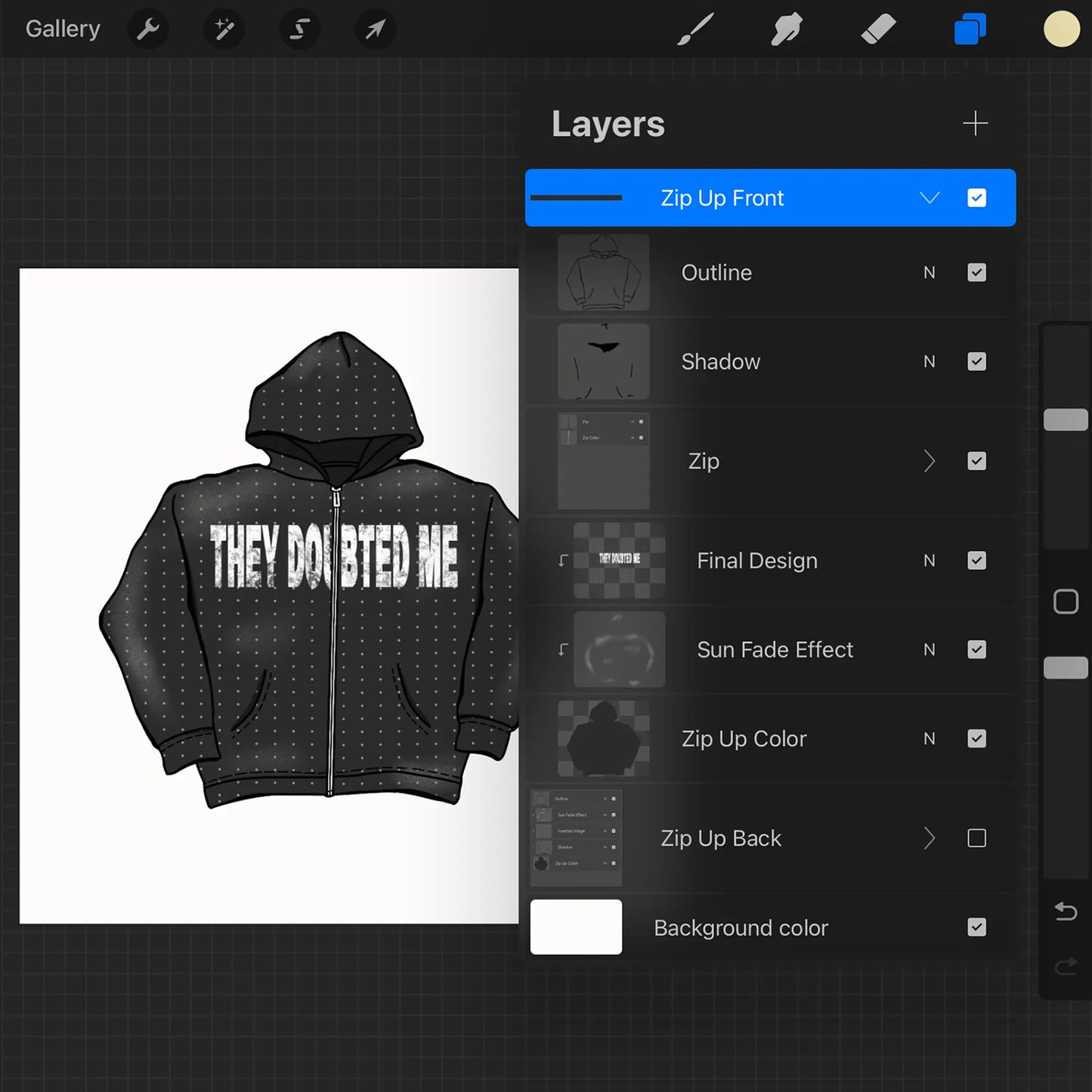Open the N blend mode on Final Design
This screenshot has width=1092, height=1092.
(x=930, y=561)
